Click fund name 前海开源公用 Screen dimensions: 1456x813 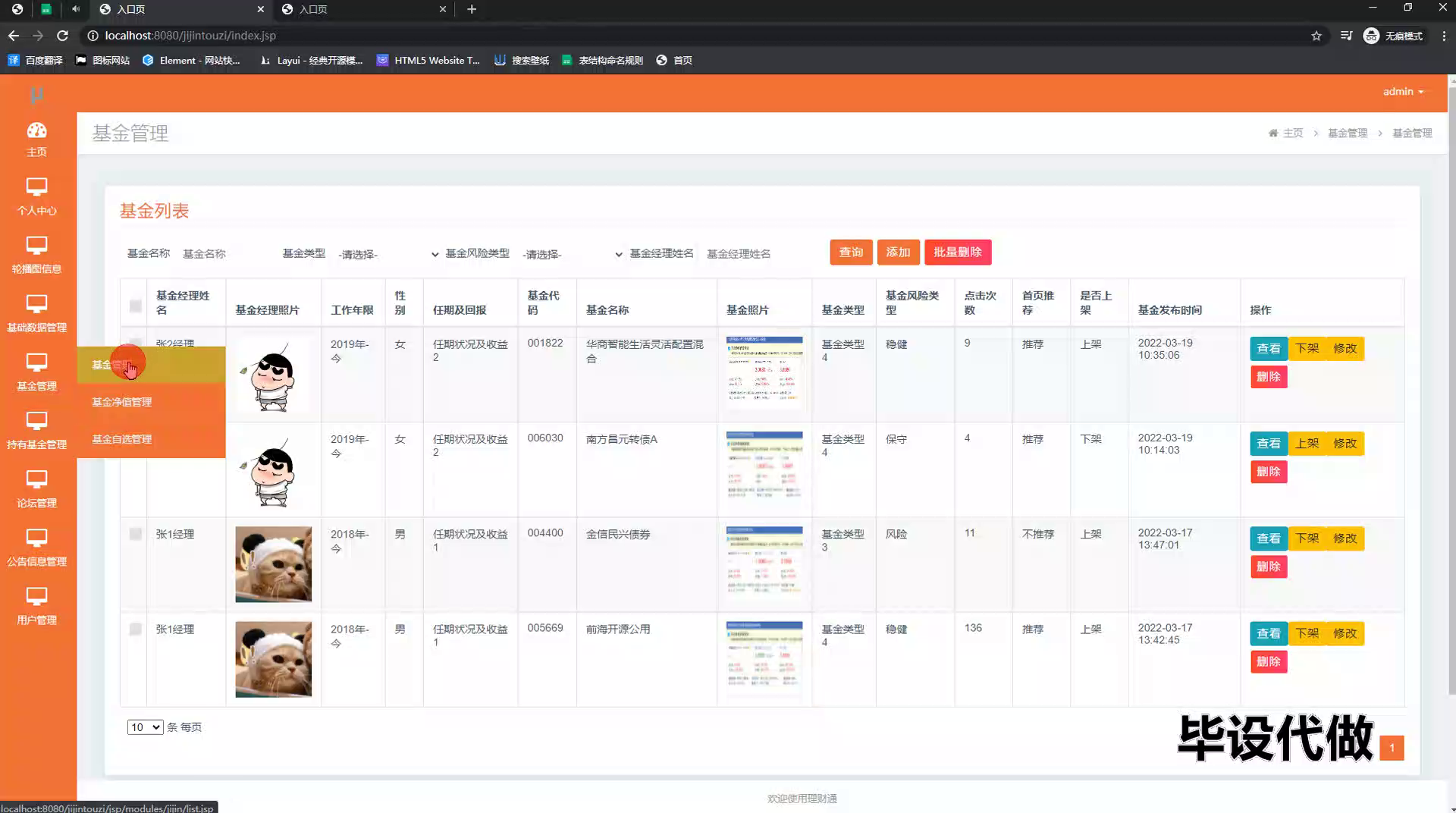[x=618, y=629]
